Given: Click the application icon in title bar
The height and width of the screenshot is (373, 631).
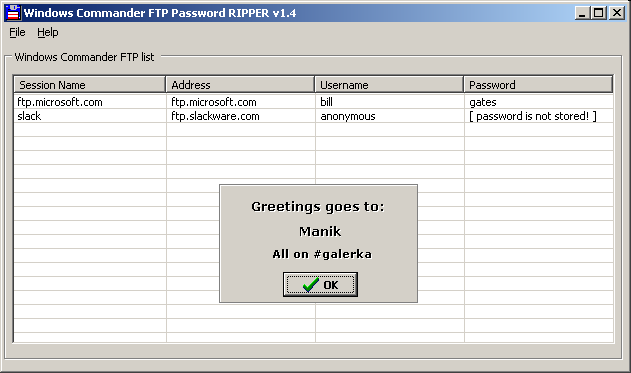Looking at the screenshot, I should point(13,13).
